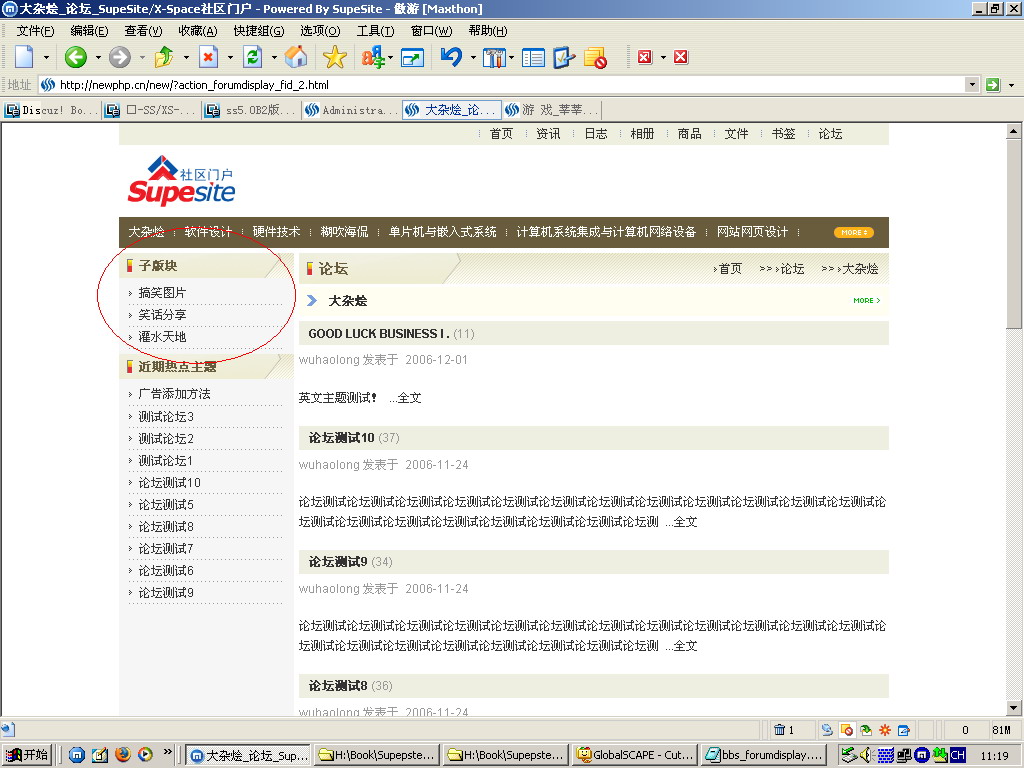Switch to the Discuz! Bo... tab

pos(52,110)
